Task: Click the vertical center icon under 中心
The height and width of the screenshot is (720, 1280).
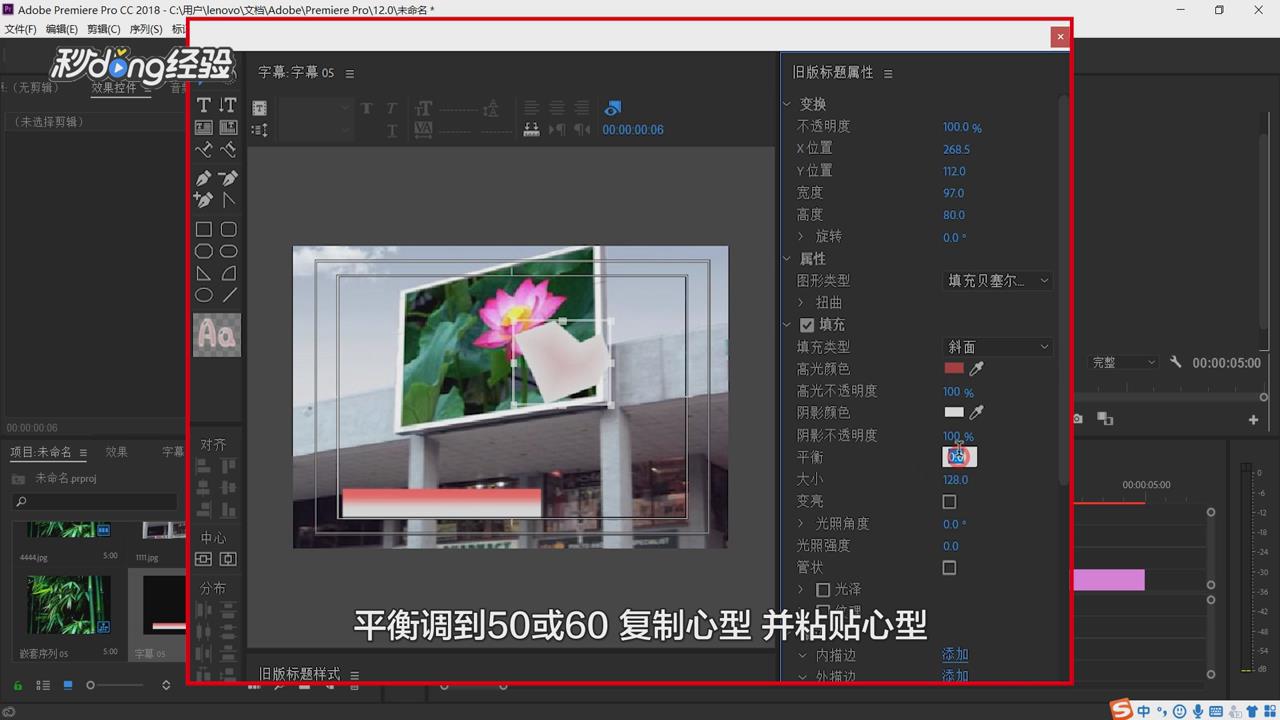Action: click(228, 559)
